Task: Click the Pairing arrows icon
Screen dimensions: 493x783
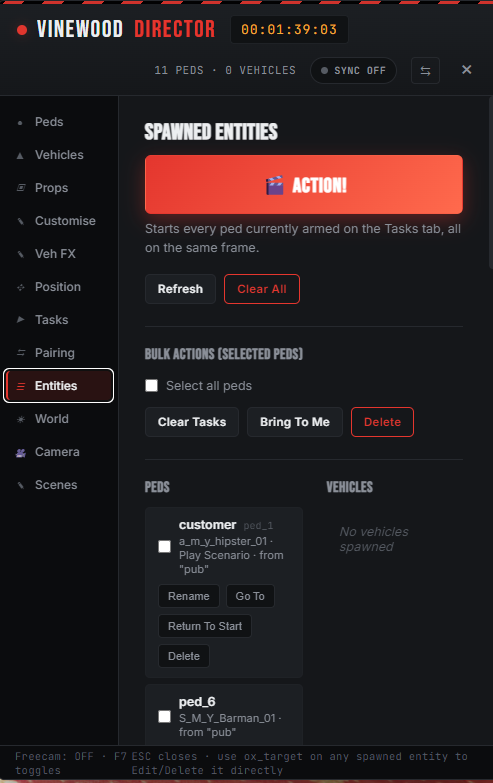Action: point(21,353)
